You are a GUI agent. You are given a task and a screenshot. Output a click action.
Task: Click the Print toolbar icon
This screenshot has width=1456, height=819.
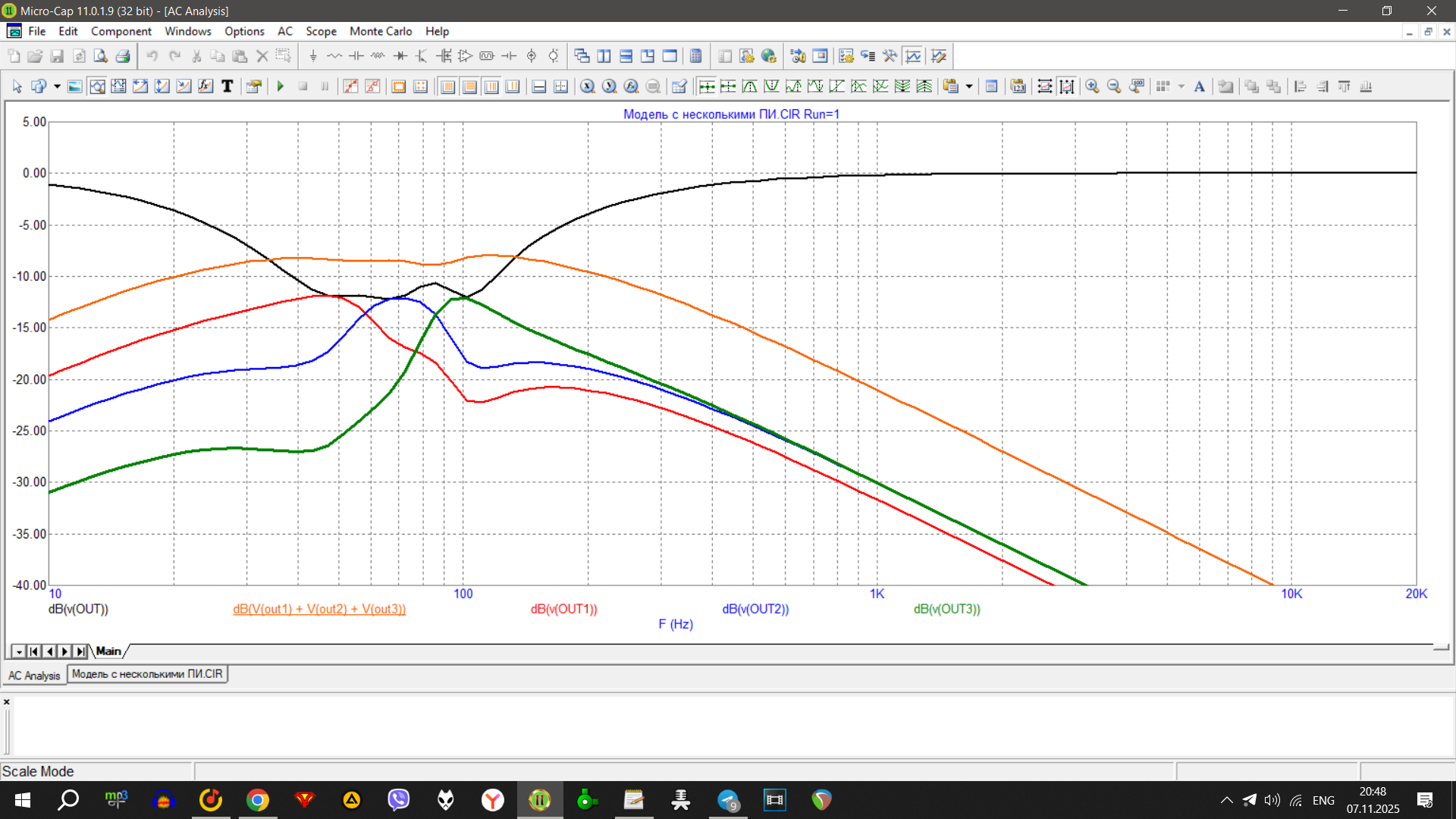click(x=123, y=56)
